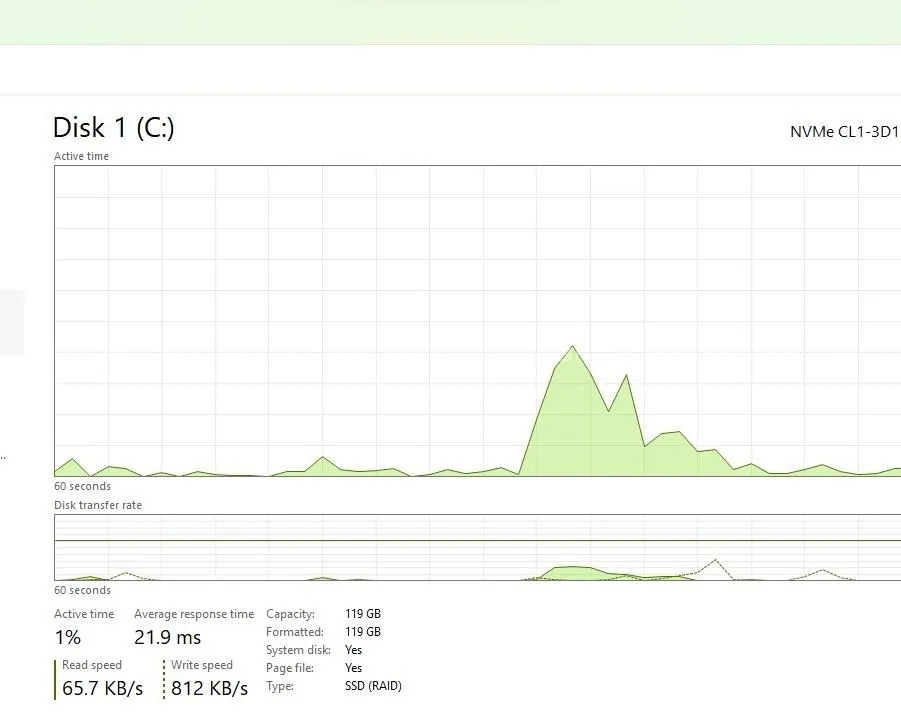Click the tallest peak in Active time graph
This screenshot has height=720, width=901.
point(572,348)
